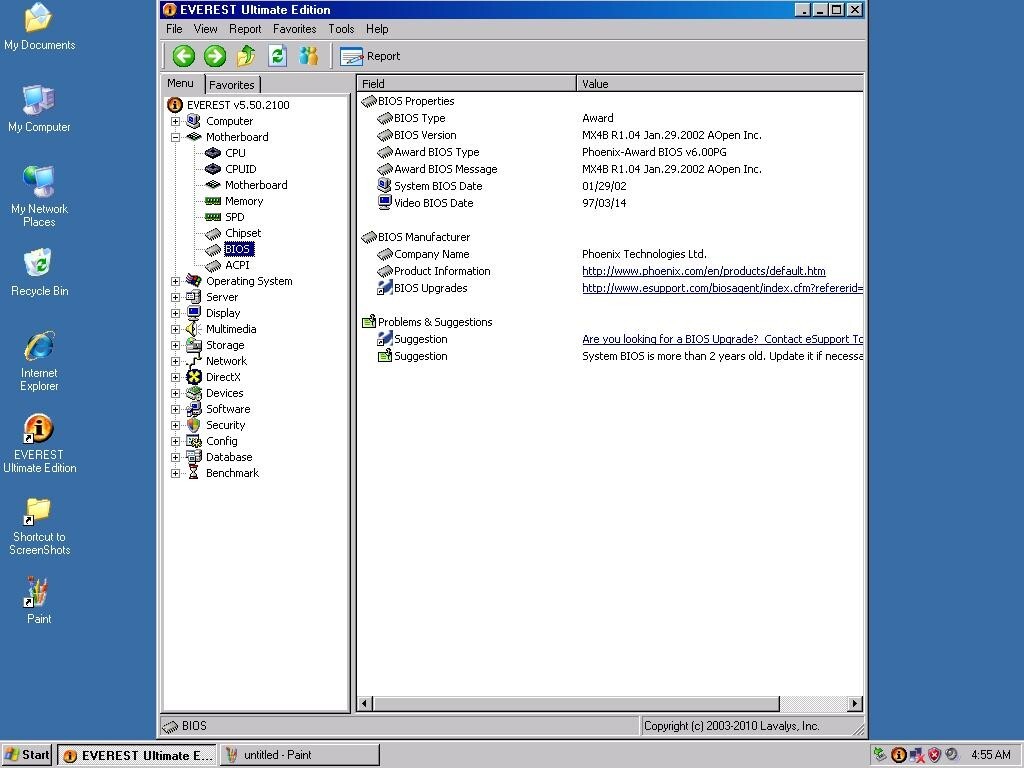Click the Software icon in tree
1024x768 pixels.
pos(194,409)
